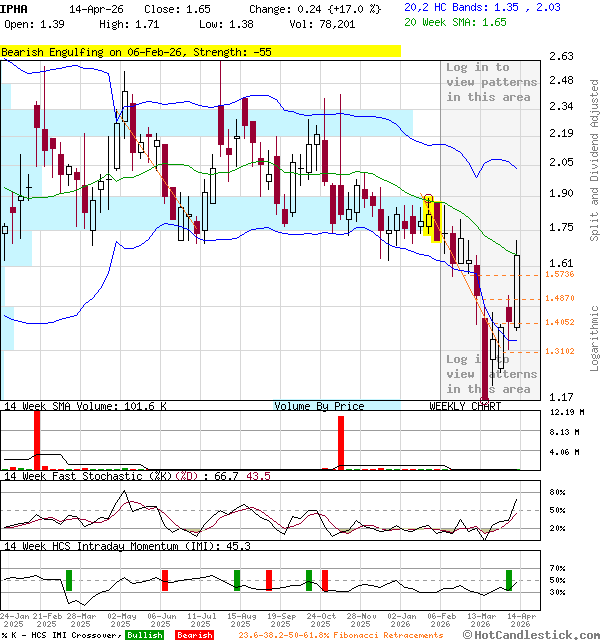Click the latest white weekly candlestick
Screen dimensions: 600x640
(x=517, y=290)
